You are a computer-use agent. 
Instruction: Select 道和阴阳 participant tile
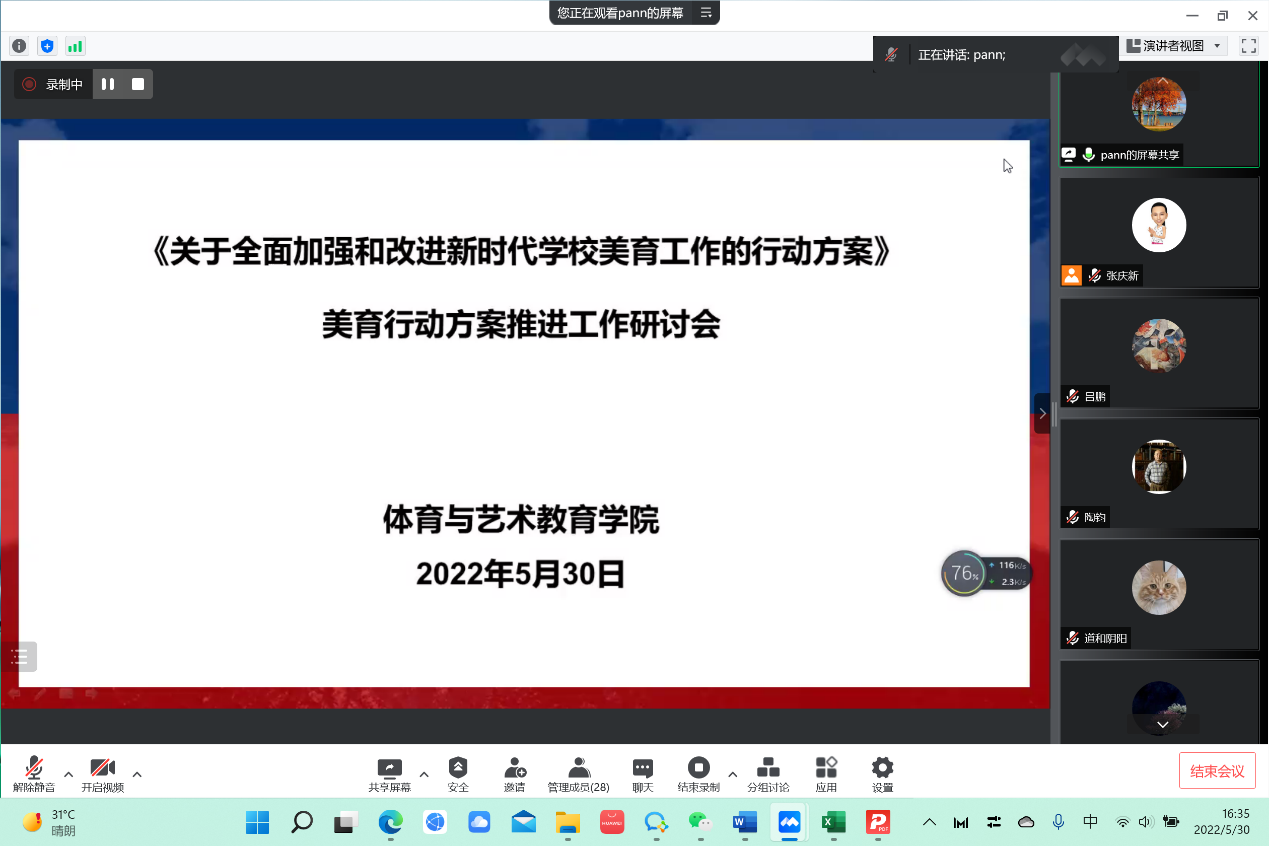1159,594
